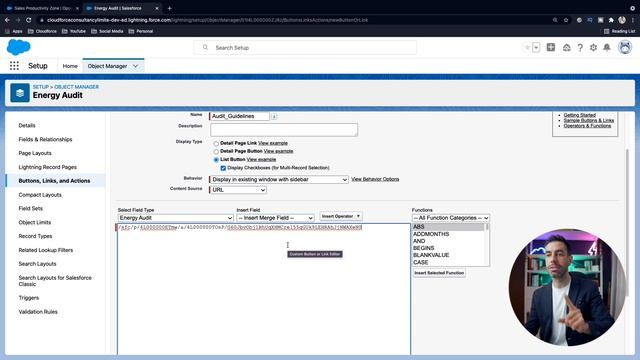Screen dimensions: 640x360
Task: Open the notifications bell icon
Action: [x=607, y=48]
